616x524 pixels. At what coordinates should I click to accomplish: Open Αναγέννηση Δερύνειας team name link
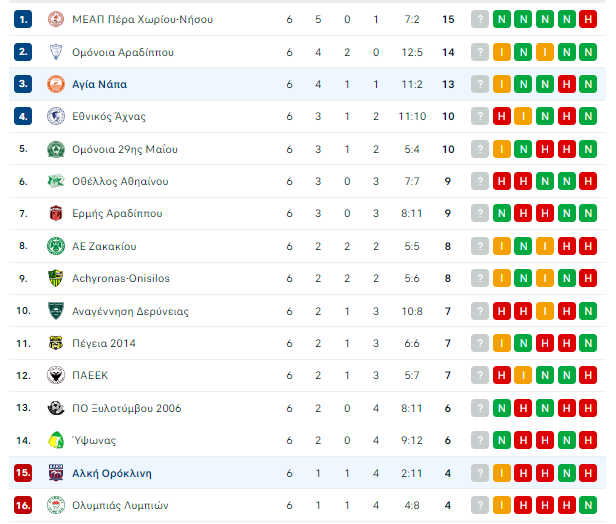130,311
